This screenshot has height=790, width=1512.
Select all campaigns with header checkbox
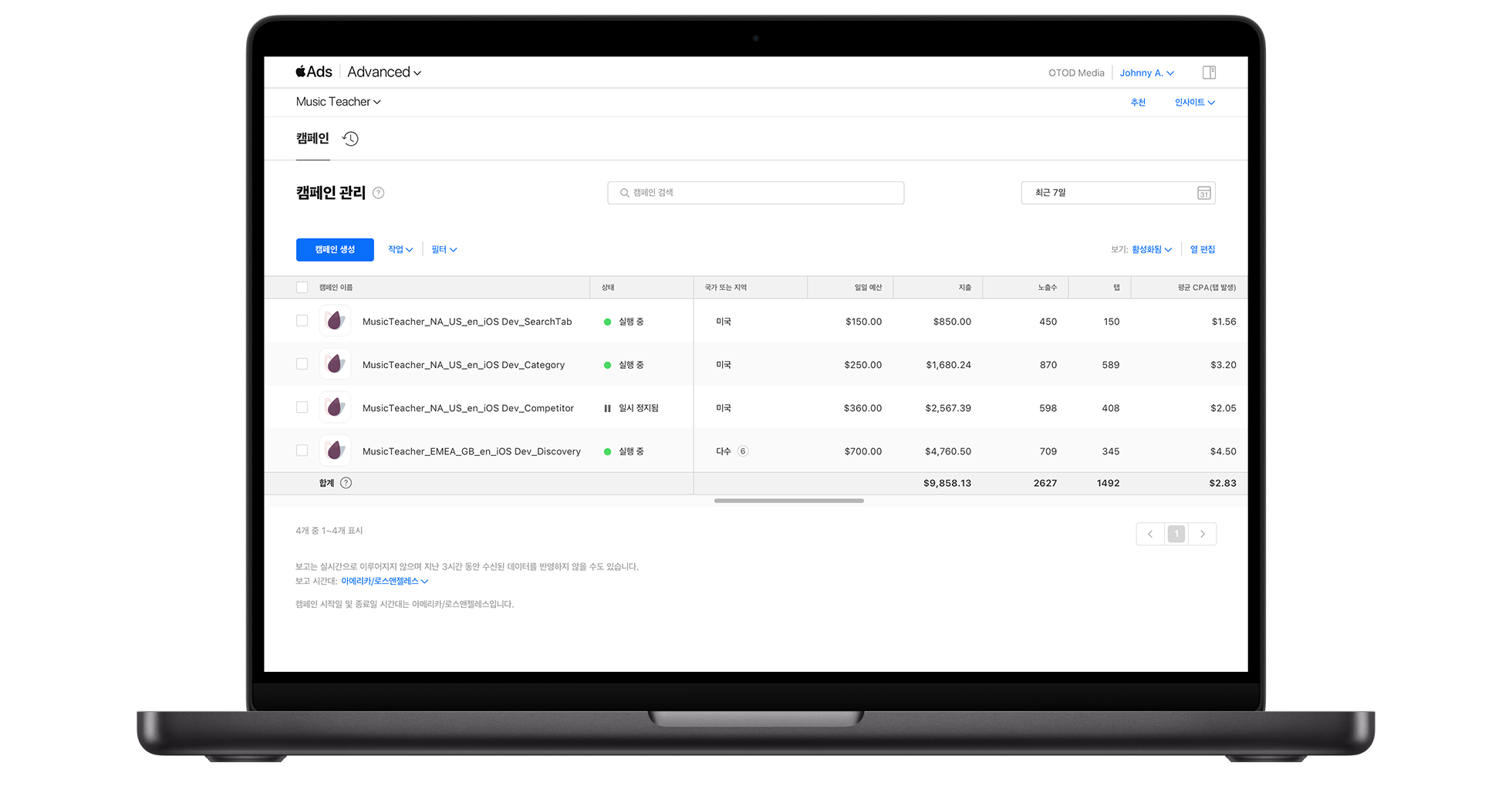click(302, 287)
